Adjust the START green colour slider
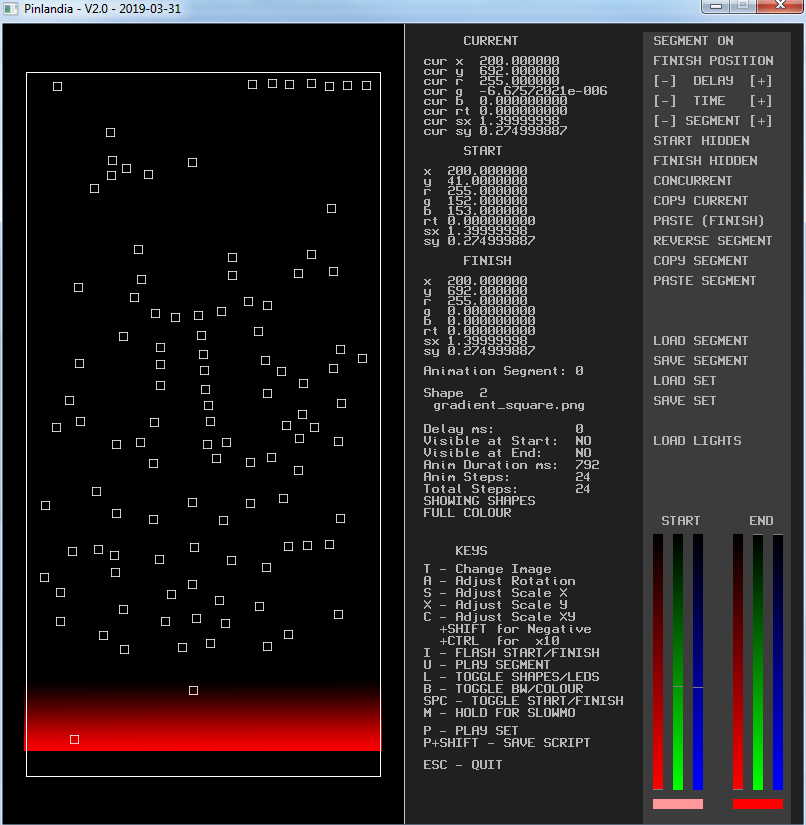The width and height of the screenshot is (806, 825). tap(678, 686)
